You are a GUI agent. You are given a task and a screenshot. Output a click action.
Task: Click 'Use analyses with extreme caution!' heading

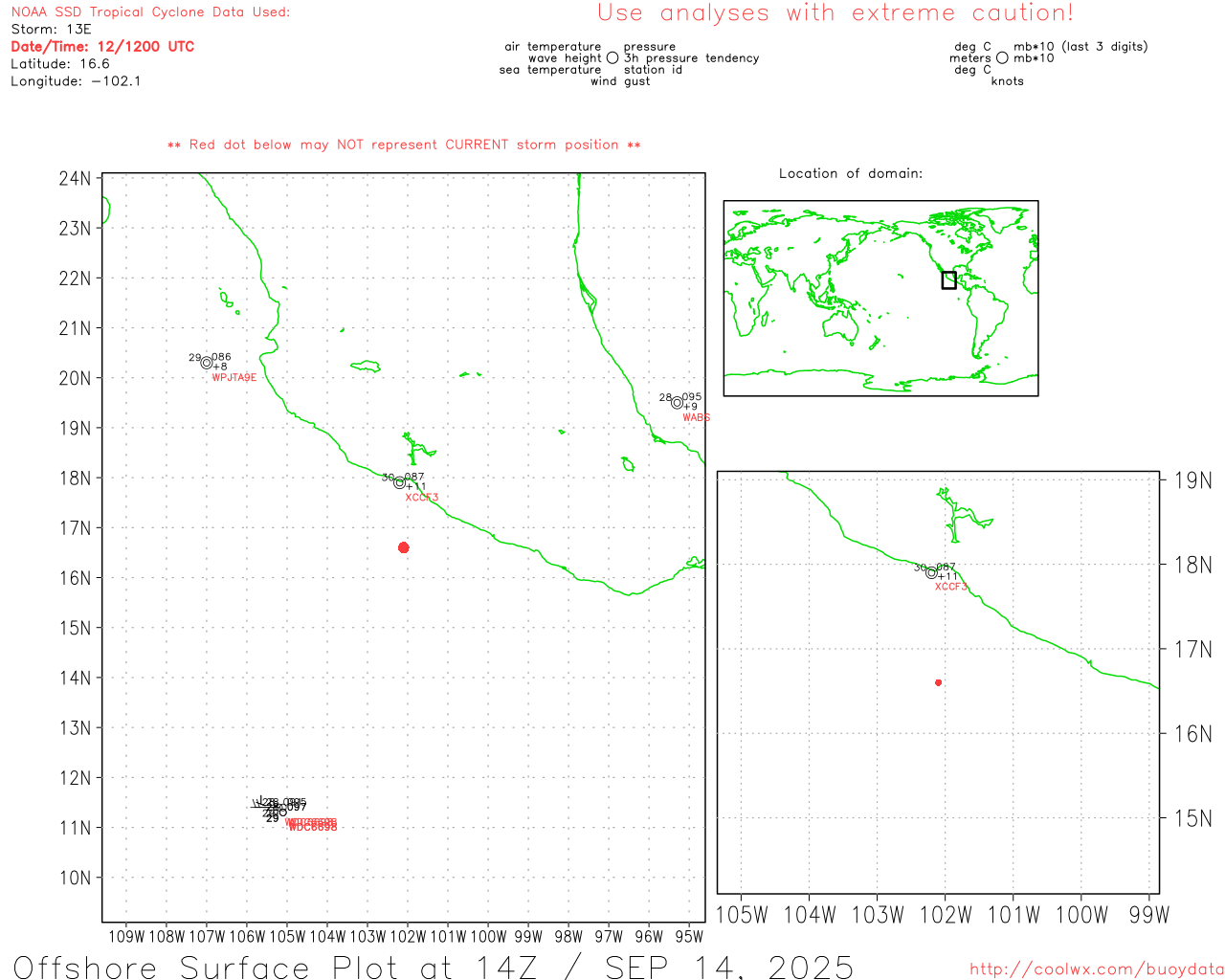point(835,13)
